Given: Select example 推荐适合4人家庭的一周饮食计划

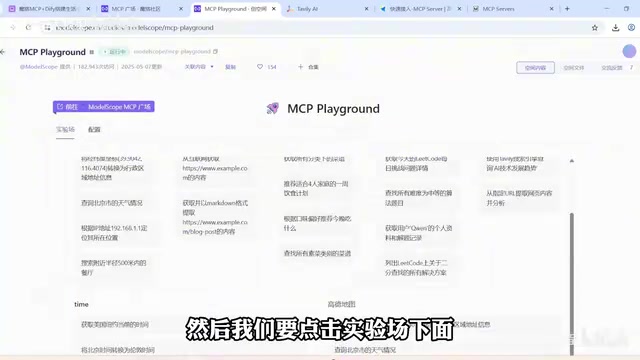Looking at the screenshot, I should tap(316, 189).
